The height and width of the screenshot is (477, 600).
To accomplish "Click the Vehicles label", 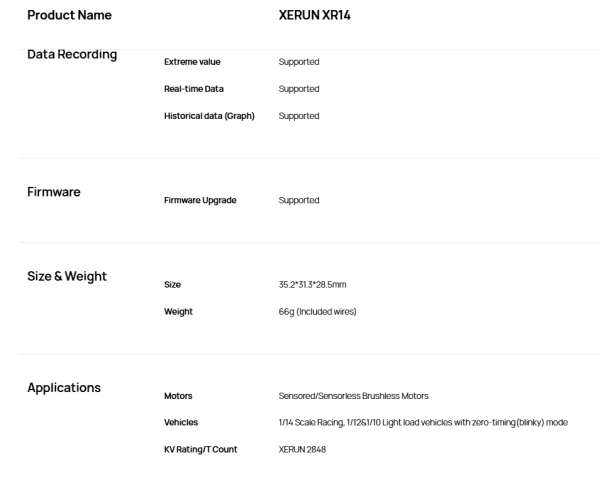I will 181,423.
